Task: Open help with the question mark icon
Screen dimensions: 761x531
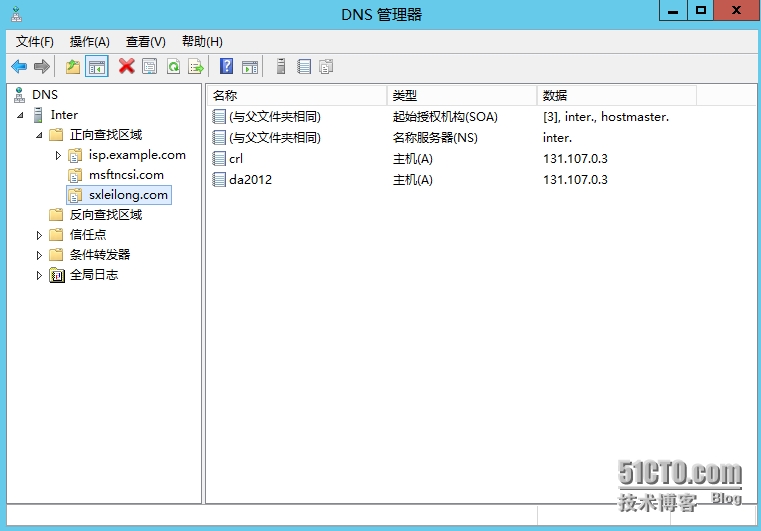Action: click(x=227, y=66)
